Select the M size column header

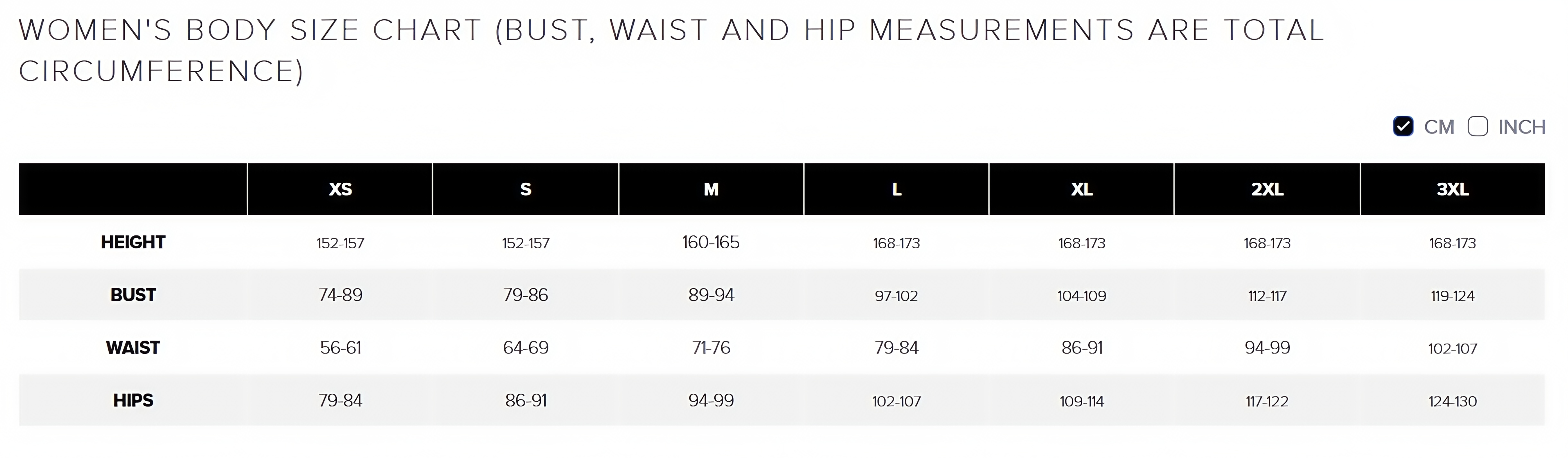pyautogui.click(x=711, y=189)
